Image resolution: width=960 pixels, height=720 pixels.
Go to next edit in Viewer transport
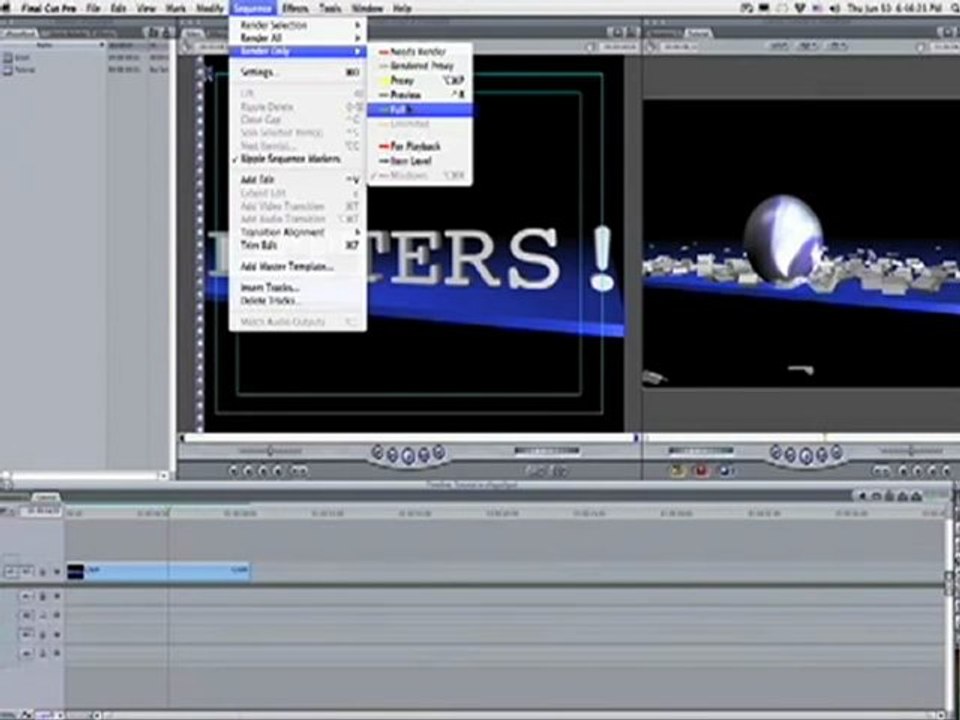(x=438, y=452)
